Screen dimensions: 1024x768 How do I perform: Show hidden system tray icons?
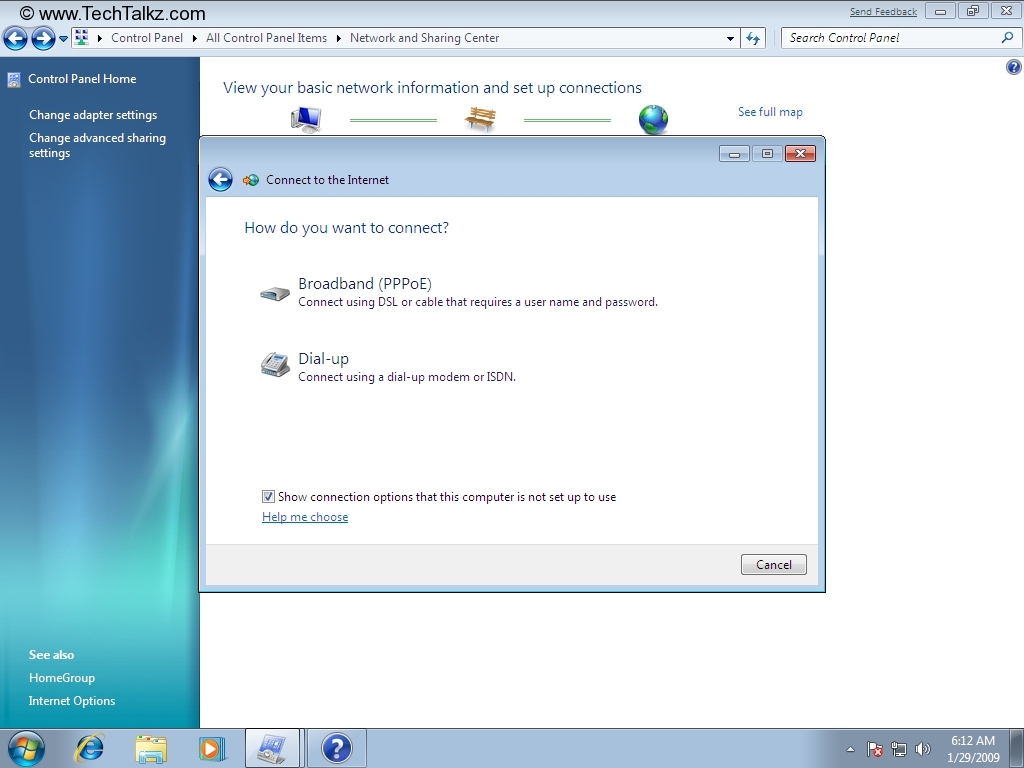coord(850,749)
